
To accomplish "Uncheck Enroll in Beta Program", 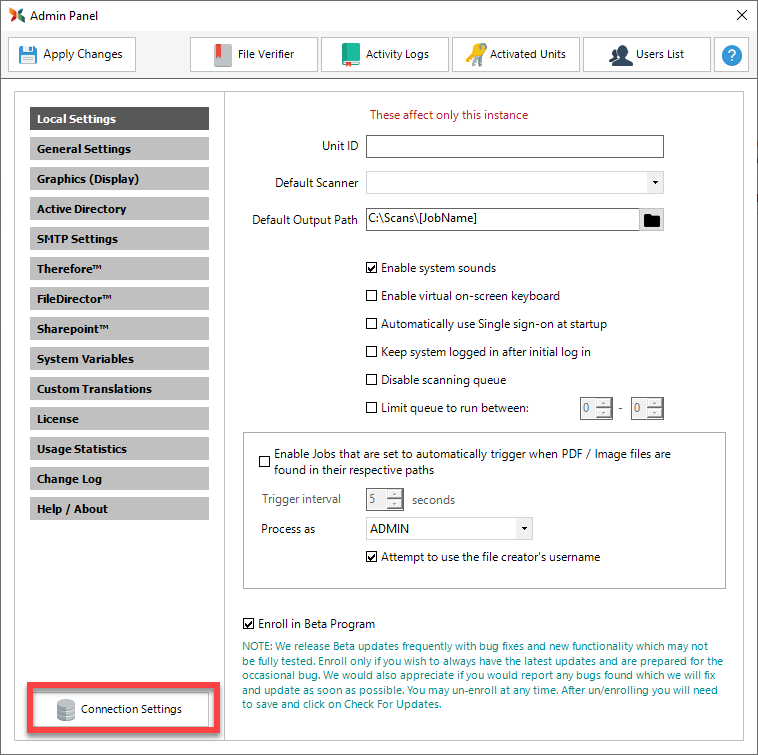I will (x=249, y=624).
